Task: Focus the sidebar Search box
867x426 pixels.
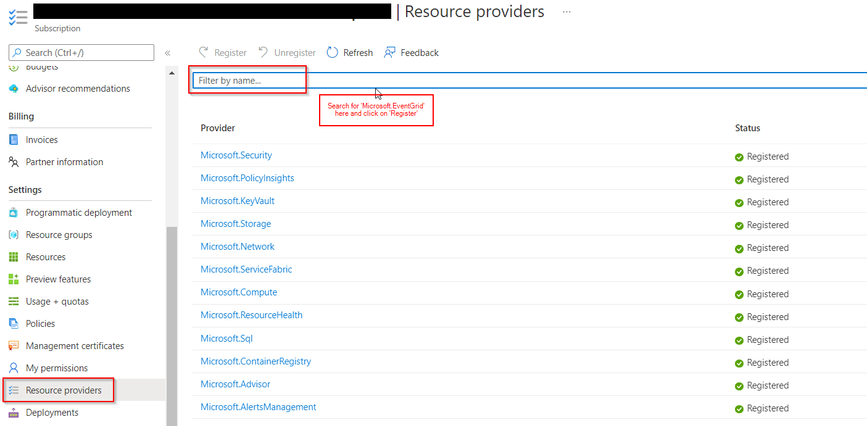Action: pos(81,53)
